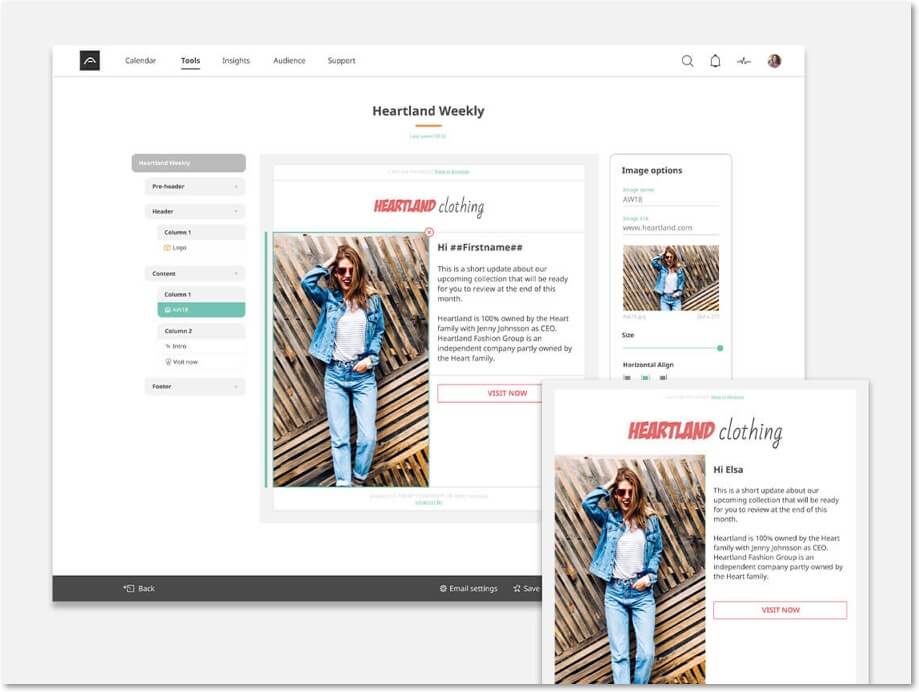Open the Support menu

pyautogui.click(x=342, y=60)
